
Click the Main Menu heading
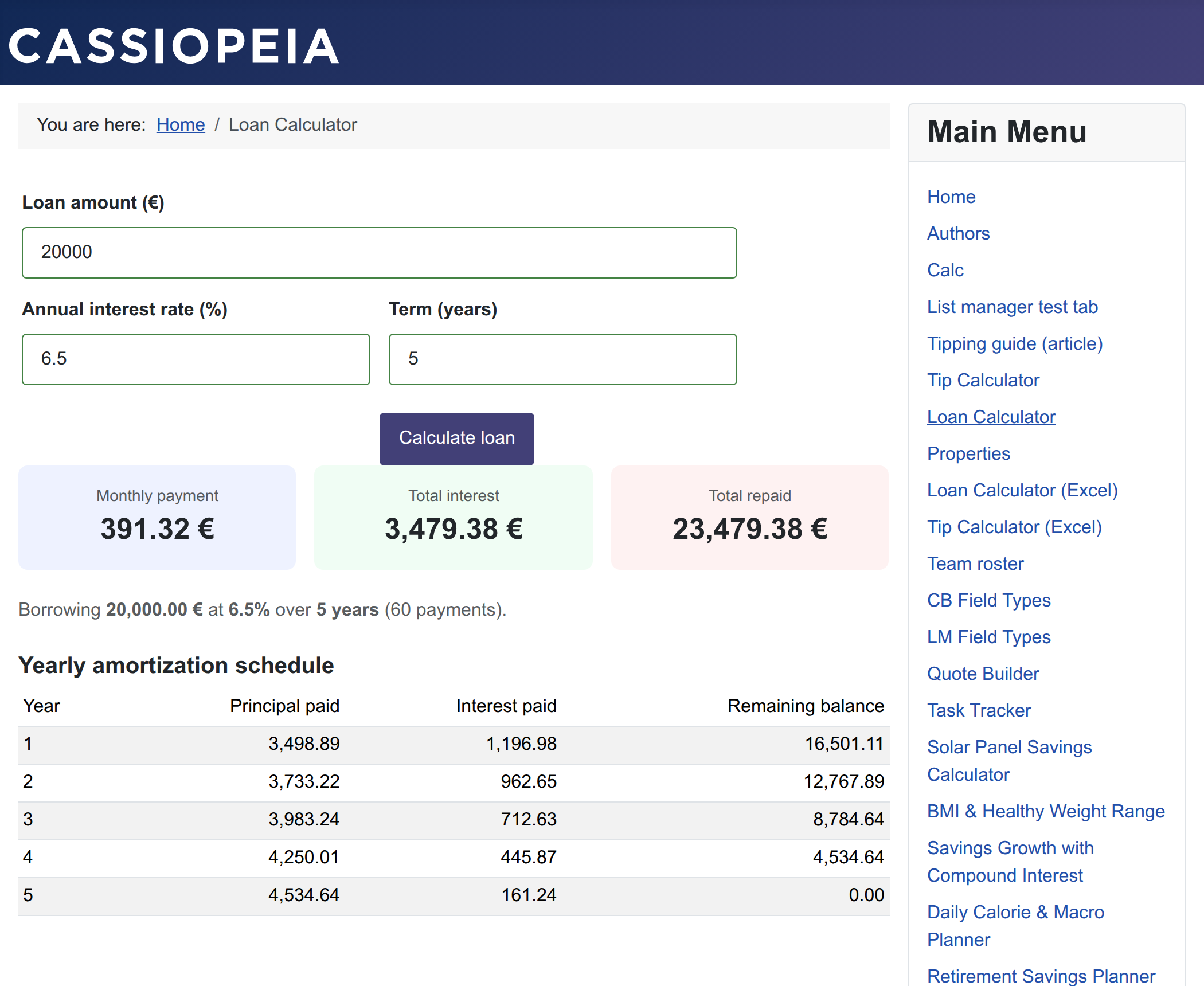[1007, 132]
